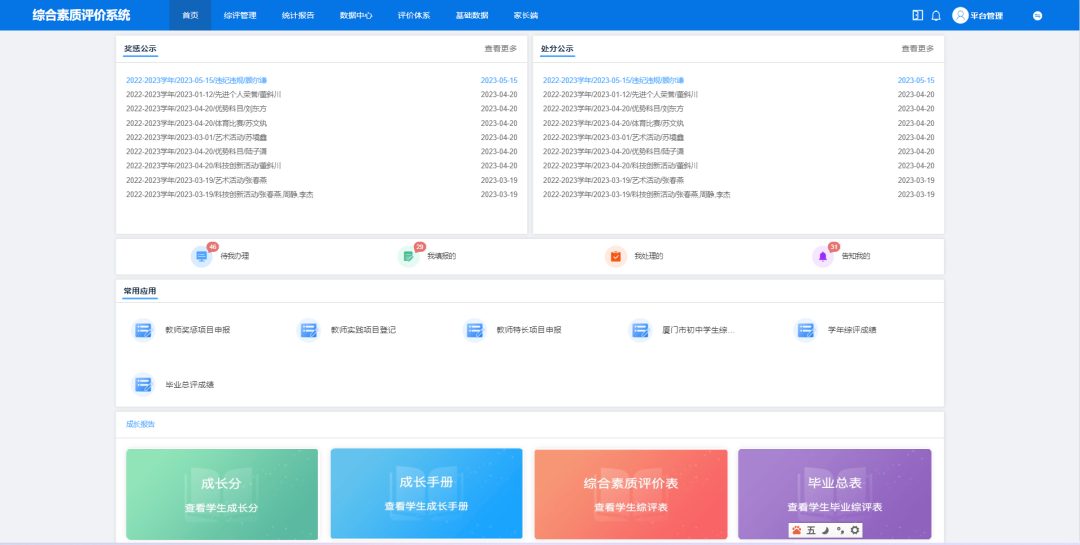Select the 奖惩公示 tab heading
The height and width of the screenshot is (545, 1080).
(x=141, y=49)
